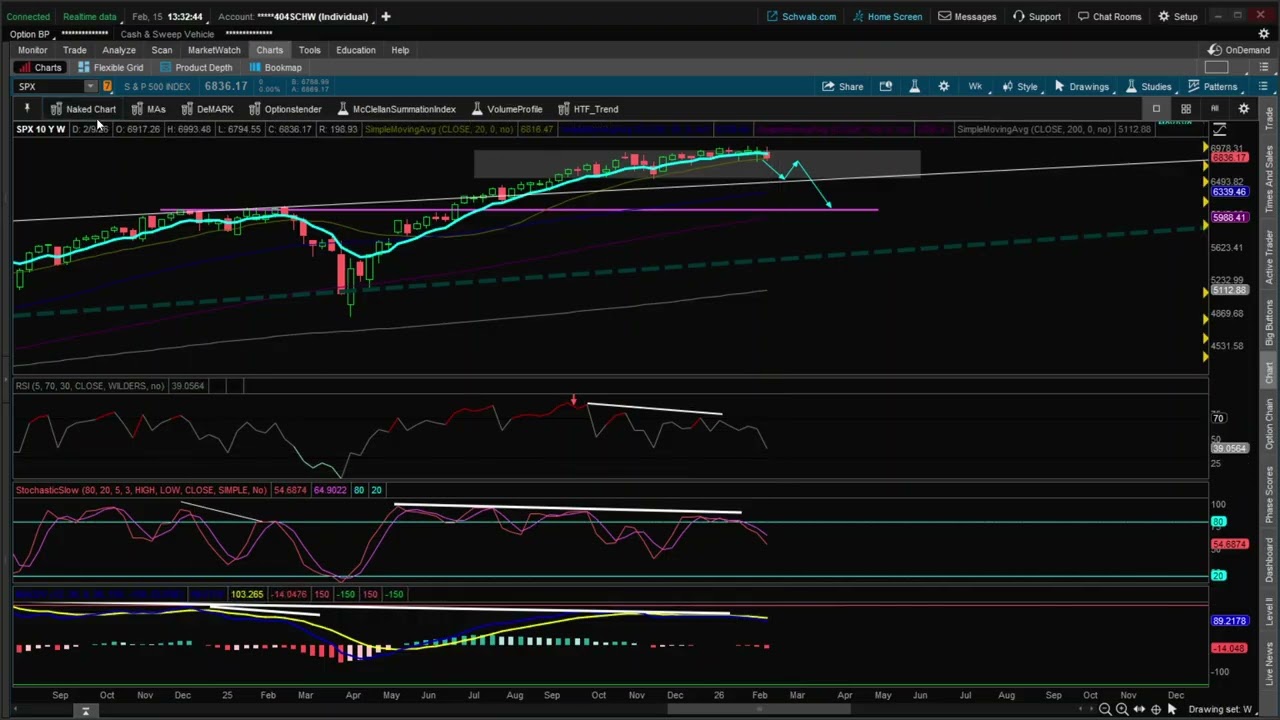1280x720 pixels.
Task: Zoom out on the chart
Action: (x=1105, y=709)
